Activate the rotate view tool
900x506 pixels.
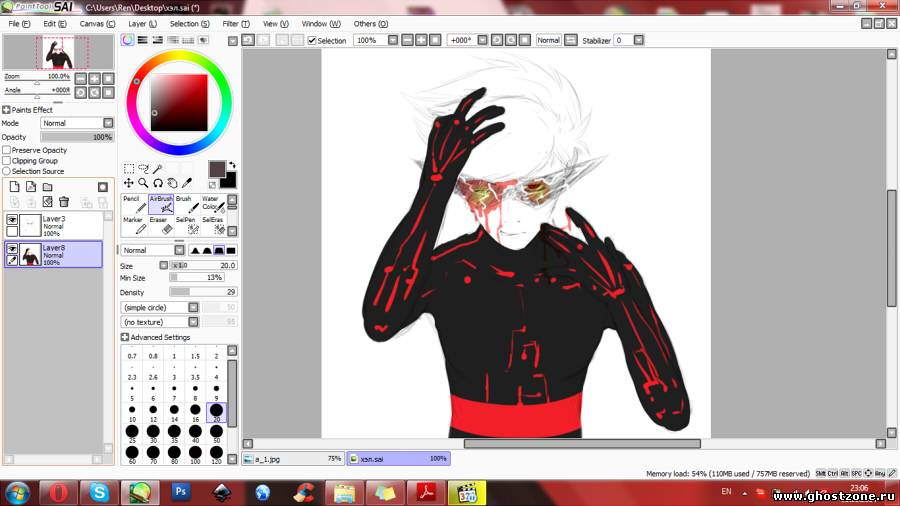pos(158,183)
